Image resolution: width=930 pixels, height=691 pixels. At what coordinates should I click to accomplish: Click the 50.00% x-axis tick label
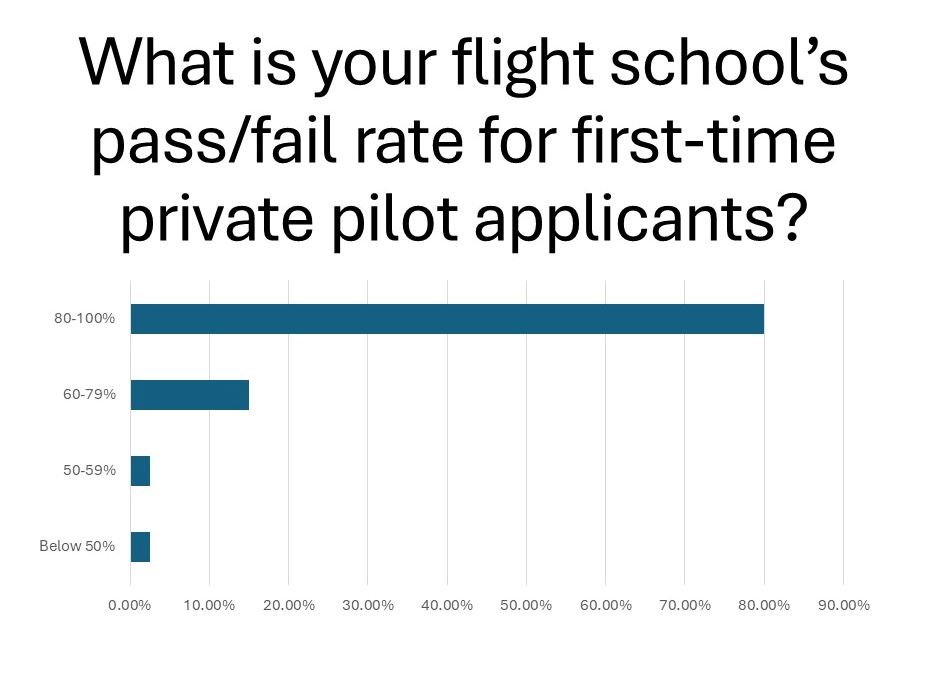point(526,605)
